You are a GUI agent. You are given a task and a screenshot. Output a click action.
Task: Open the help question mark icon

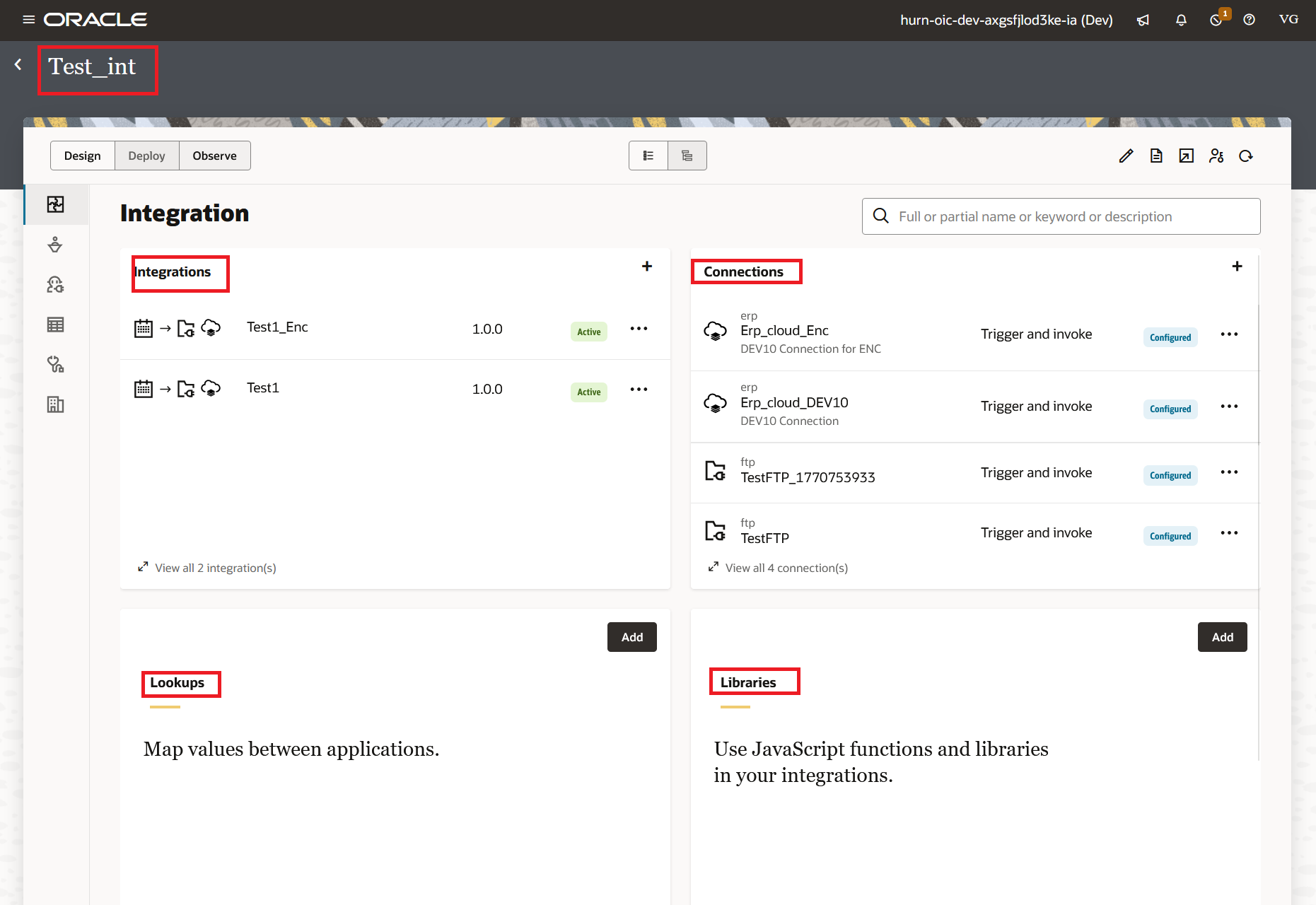pyautogui.click(x=1249, y=20)
